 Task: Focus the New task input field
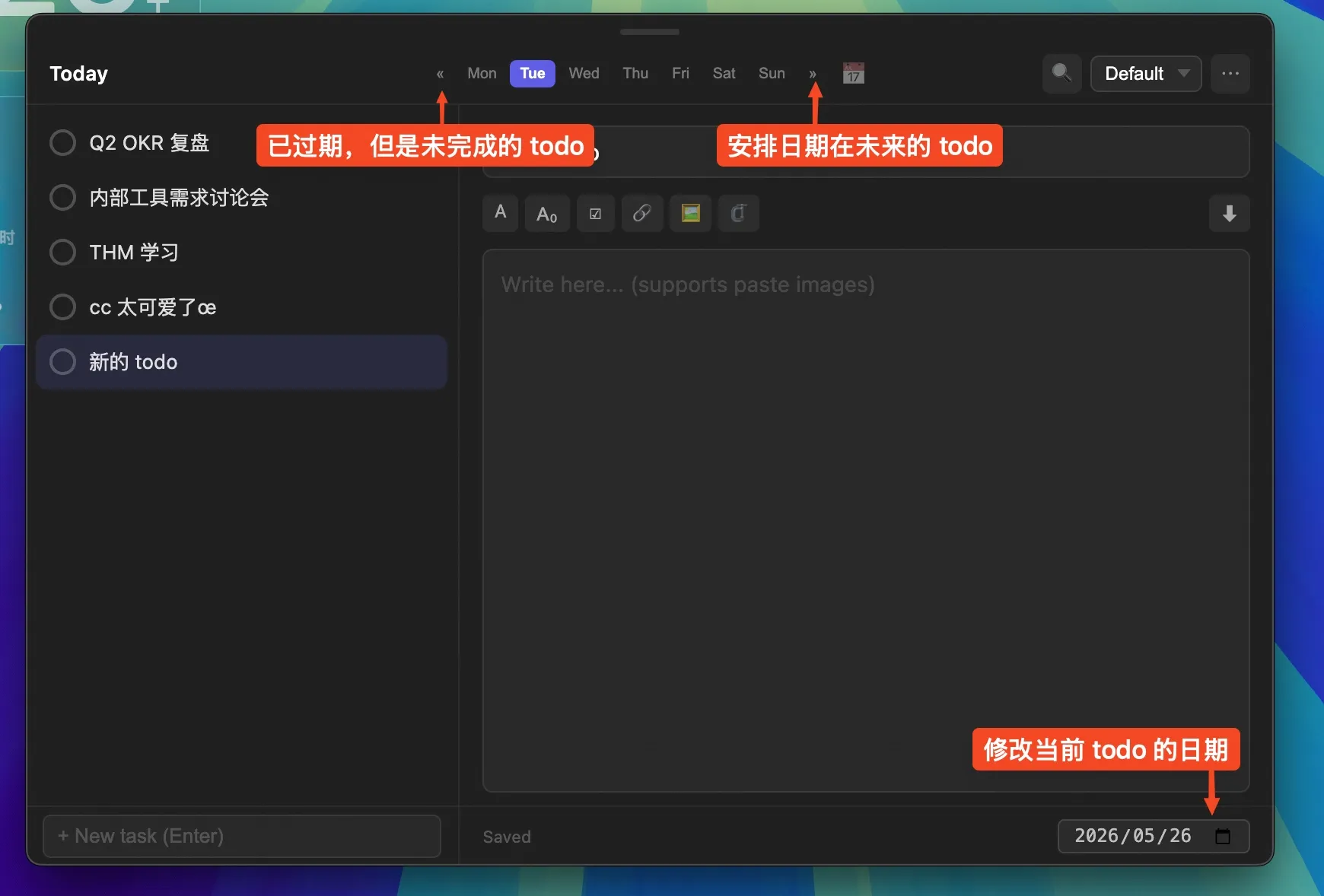tap(242, 836)
